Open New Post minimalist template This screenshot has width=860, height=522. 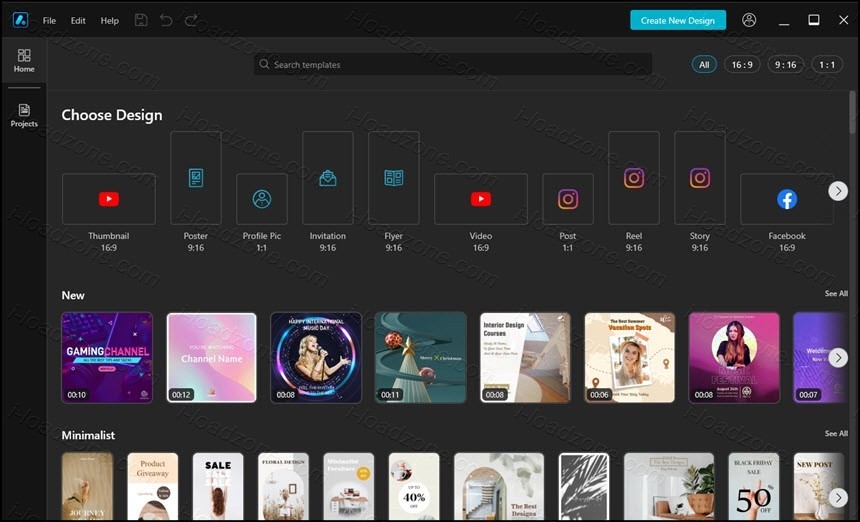pos(819,486)
